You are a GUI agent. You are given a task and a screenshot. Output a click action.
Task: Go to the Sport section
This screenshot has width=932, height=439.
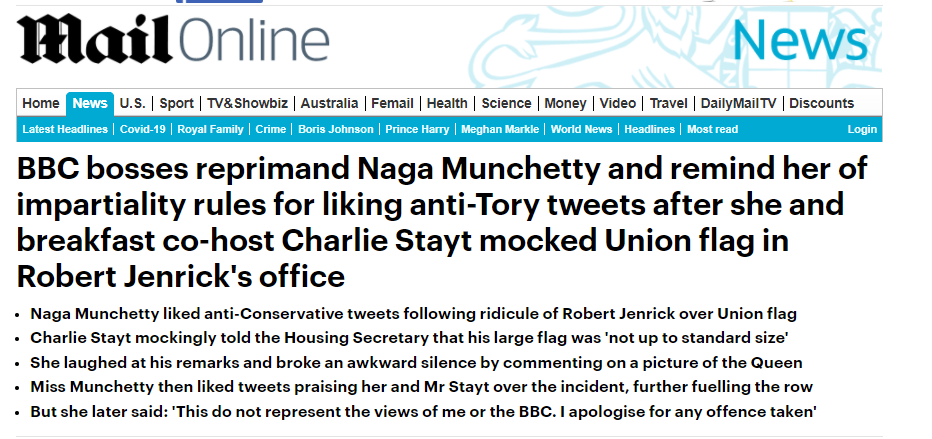(177, 103)
